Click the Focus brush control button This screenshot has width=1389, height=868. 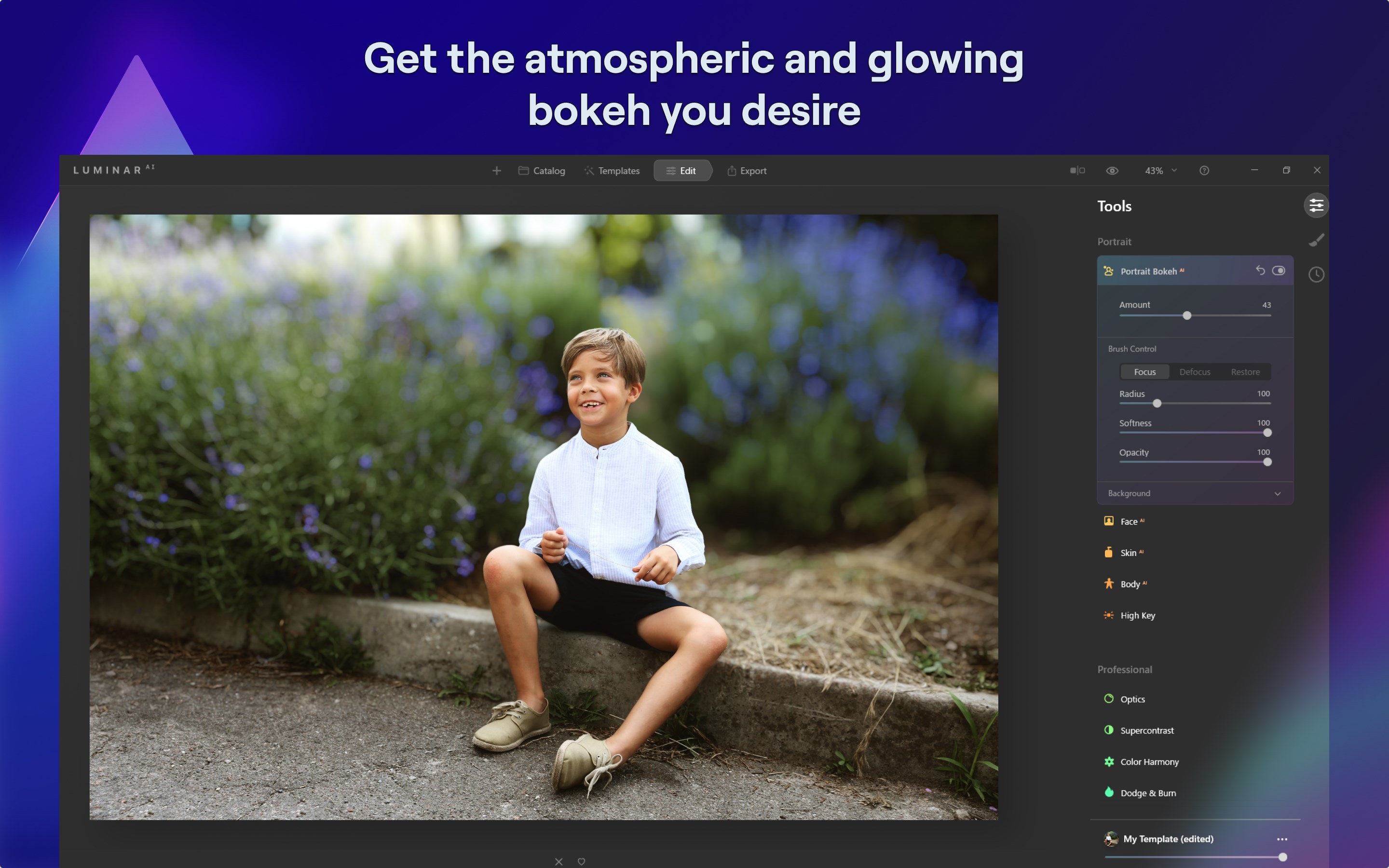(1143, 371)
